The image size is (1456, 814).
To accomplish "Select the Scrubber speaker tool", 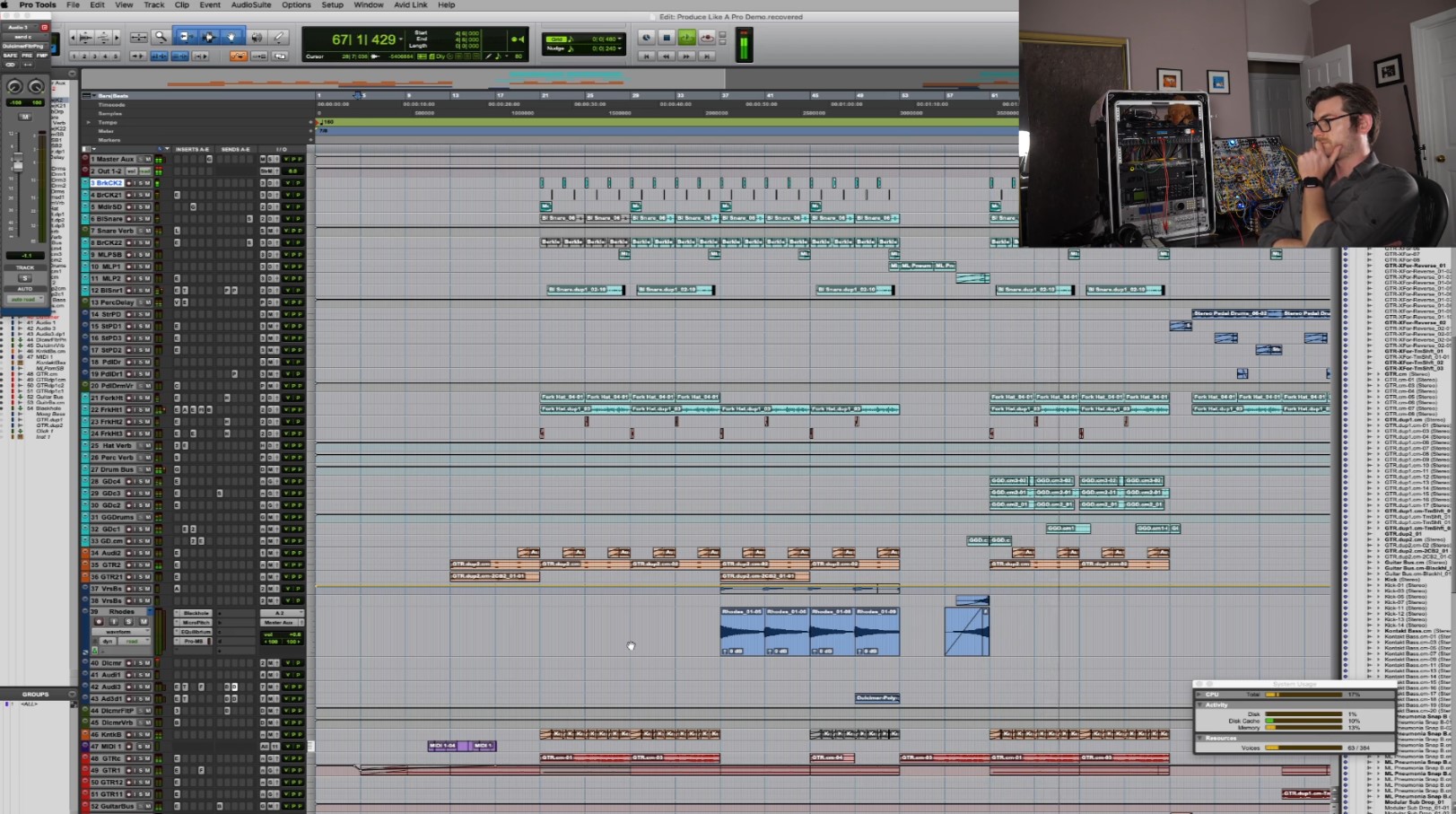I will [x=256, y=37].
